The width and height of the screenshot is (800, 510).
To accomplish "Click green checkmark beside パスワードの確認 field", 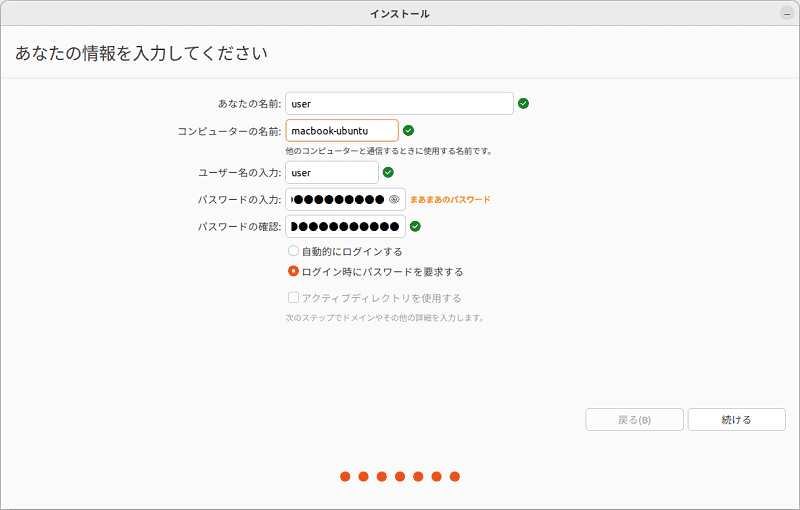I will coord(415,226).
